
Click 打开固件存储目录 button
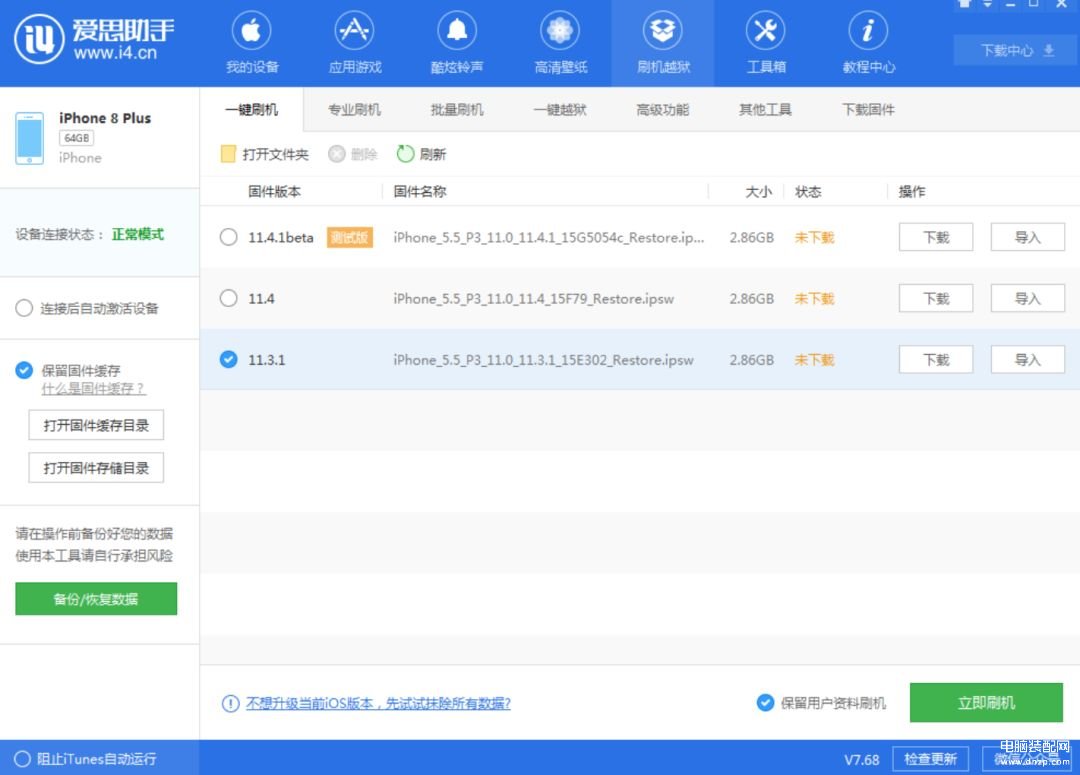tap(96, 468)
